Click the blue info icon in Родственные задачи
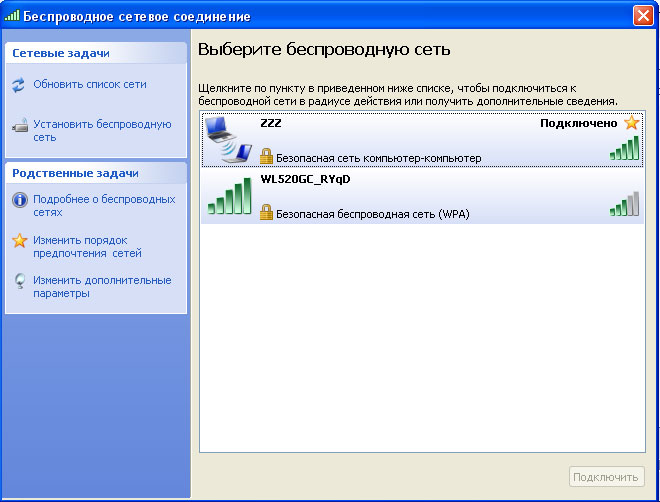 click(19, 200)
